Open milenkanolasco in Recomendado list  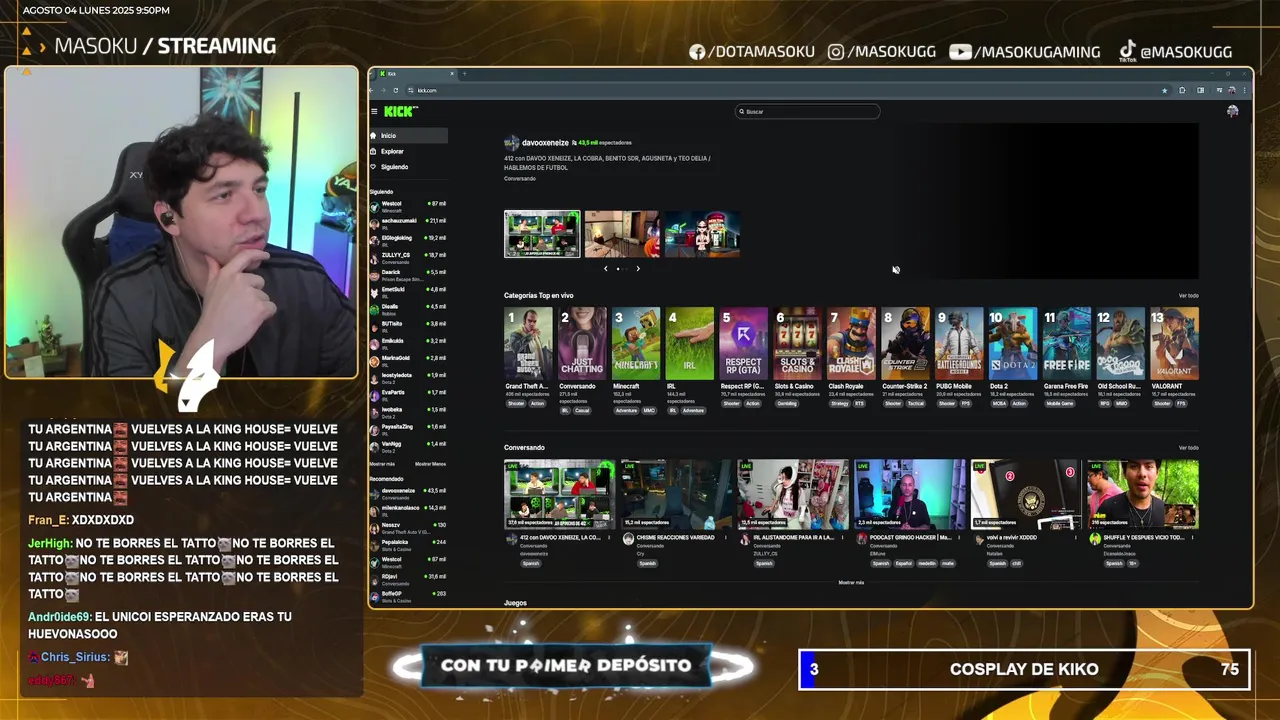pos(408,510)
